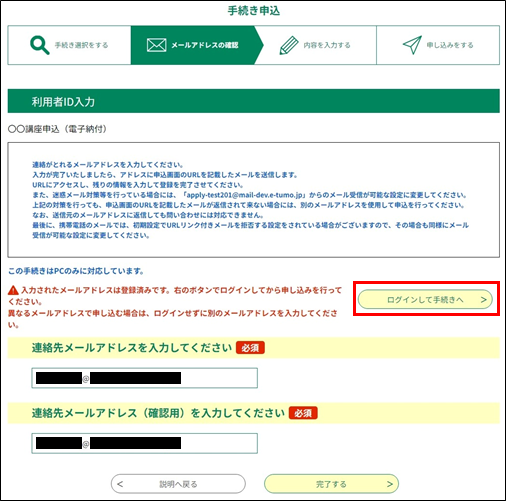Focus the confirmation email address input field
The height and width of the screenshot is (501, 506).
(x=145, y=443)
